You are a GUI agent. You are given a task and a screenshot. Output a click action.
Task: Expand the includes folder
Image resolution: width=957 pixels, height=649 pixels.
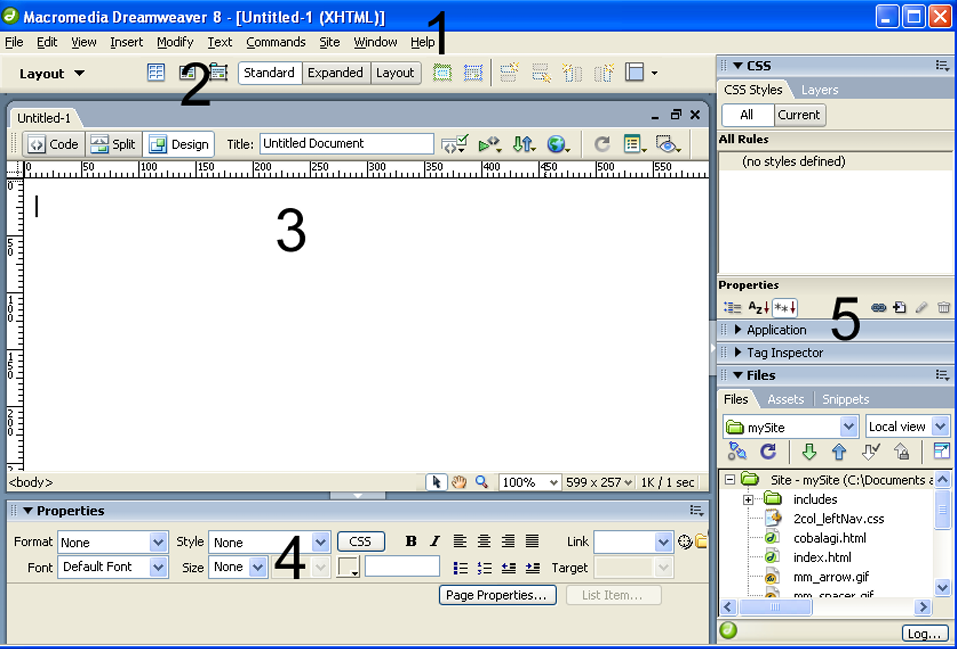(748, 499)
